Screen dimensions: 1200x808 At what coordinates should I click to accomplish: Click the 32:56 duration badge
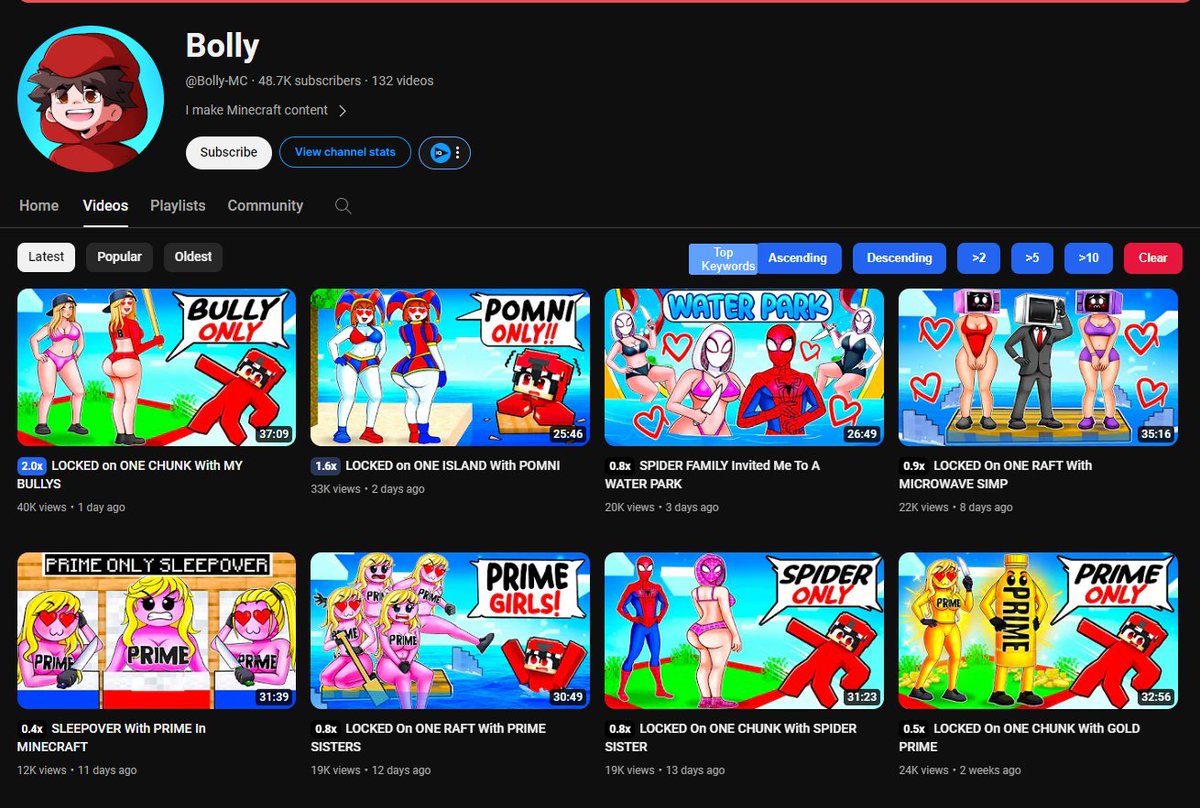(x=1155, y=697)
